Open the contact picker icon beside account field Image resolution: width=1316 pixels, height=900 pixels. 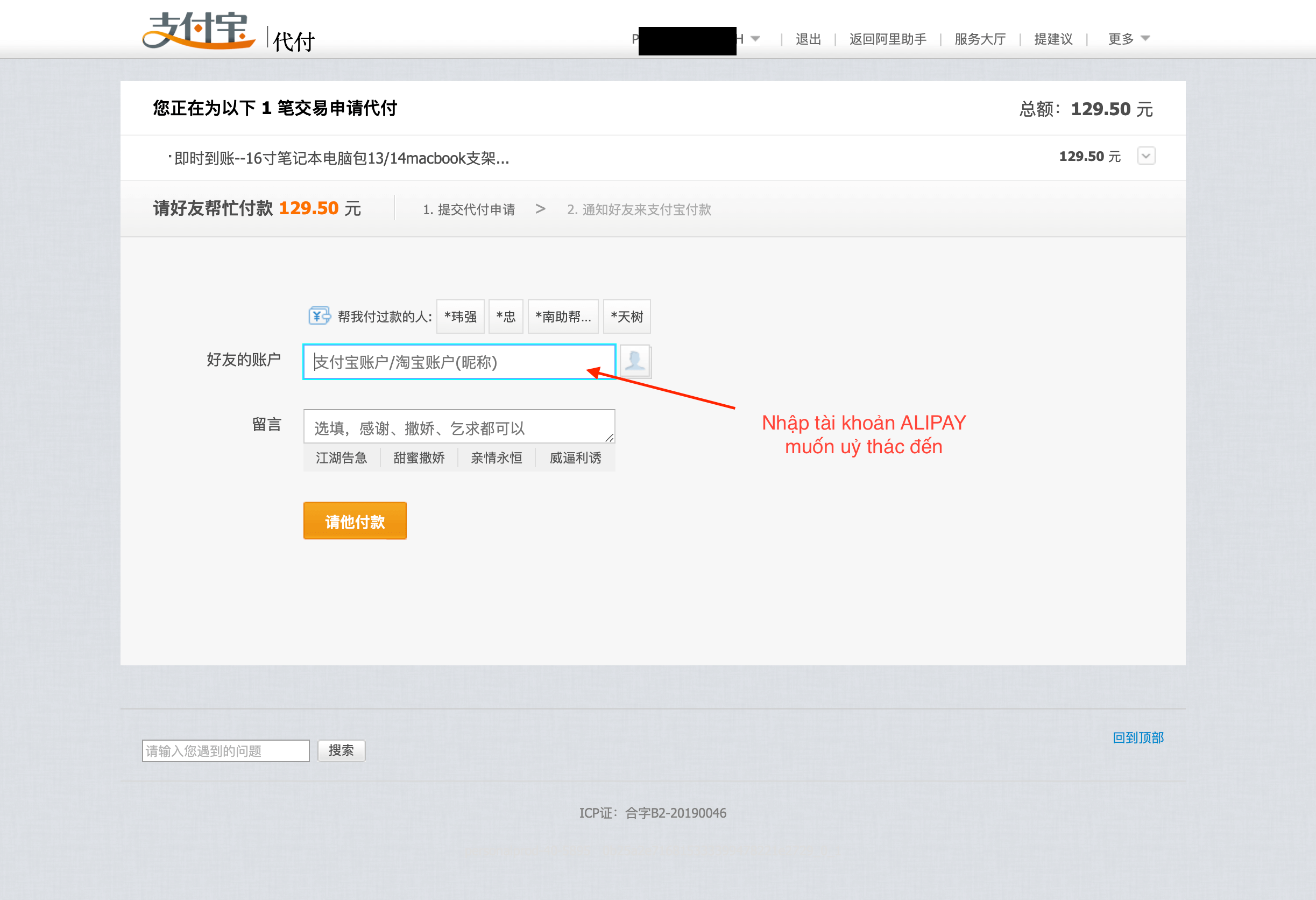pos(635,361)
